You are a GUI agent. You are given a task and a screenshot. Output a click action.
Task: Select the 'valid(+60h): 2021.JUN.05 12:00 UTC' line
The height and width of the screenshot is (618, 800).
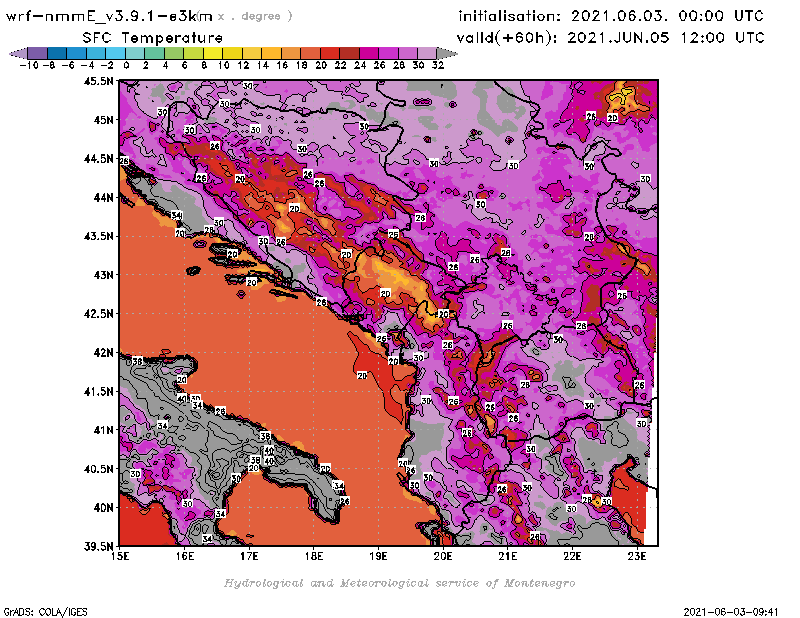[x=610, y=38]
